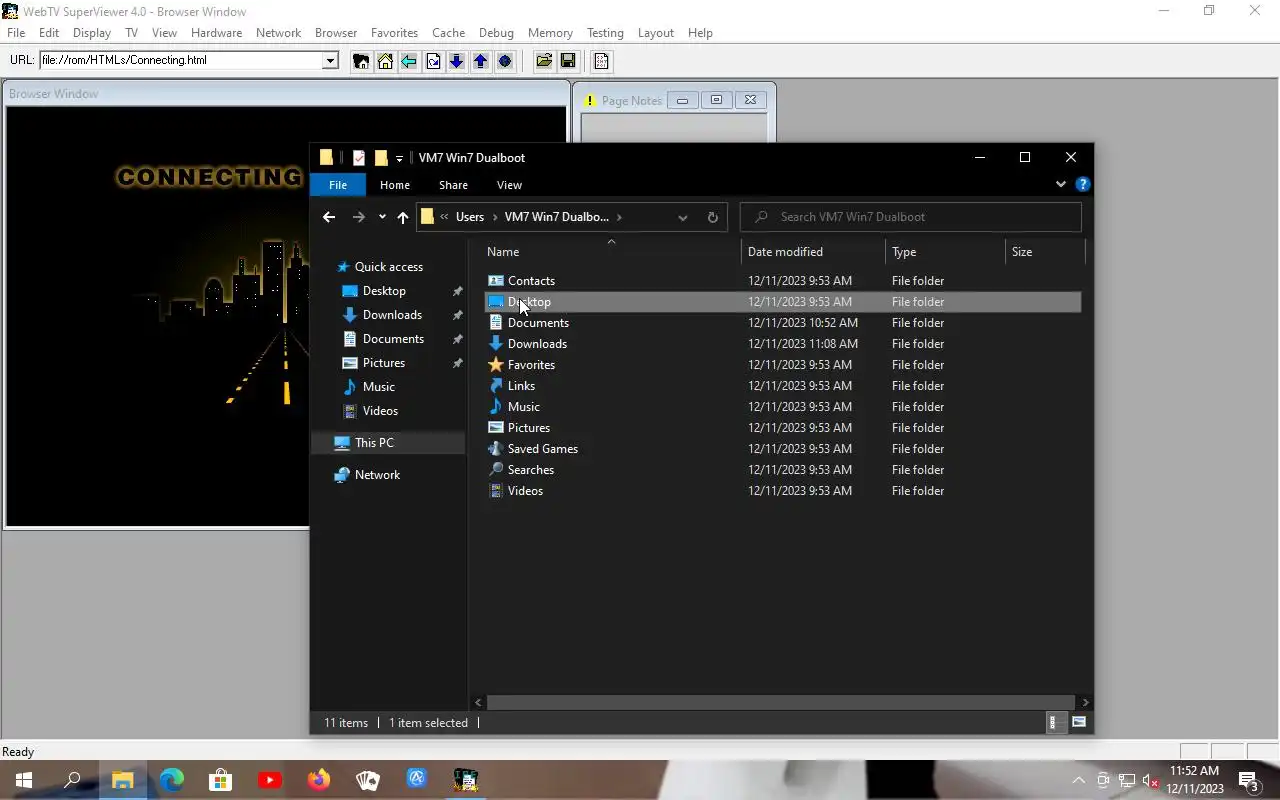The width and height of the screenshot is (1280, 800).
Task: Sort by the Type column header
Action: click(x=945, y=252)
